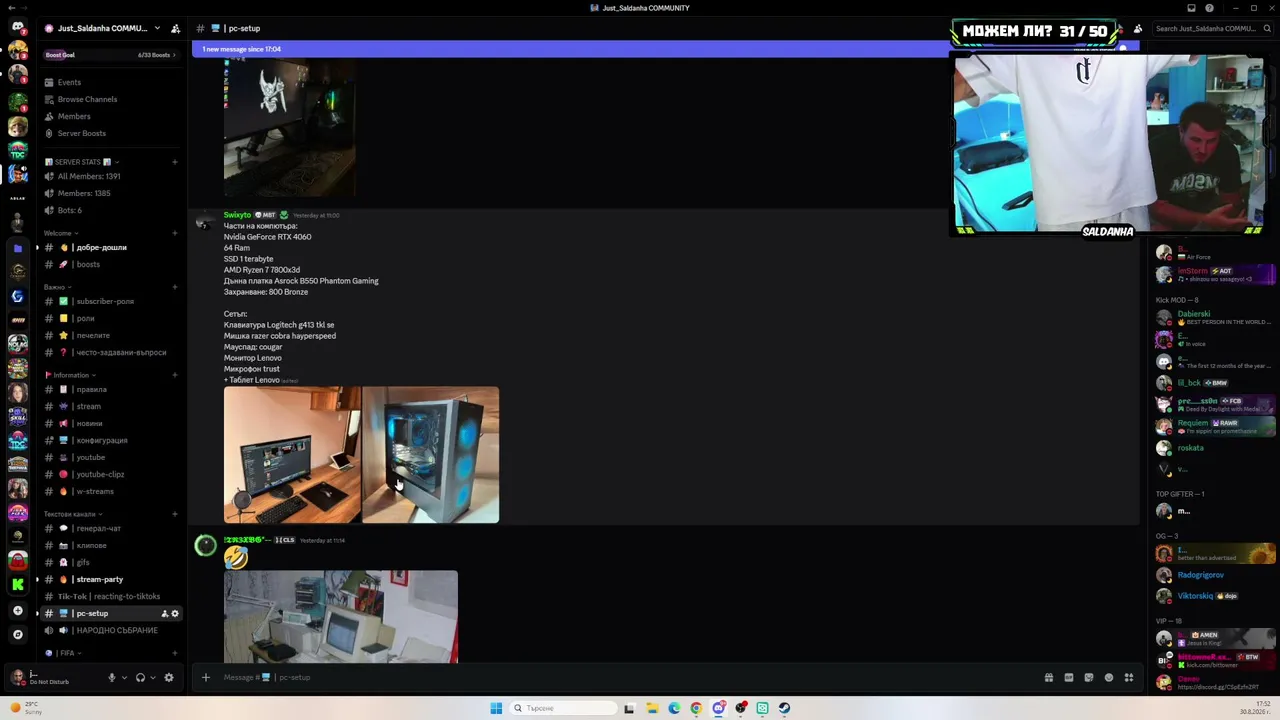Image resolution: width=1280 pixels, height=720 pixels.
Task: Switch to добре-дошли channel
Action: (112, 247)
